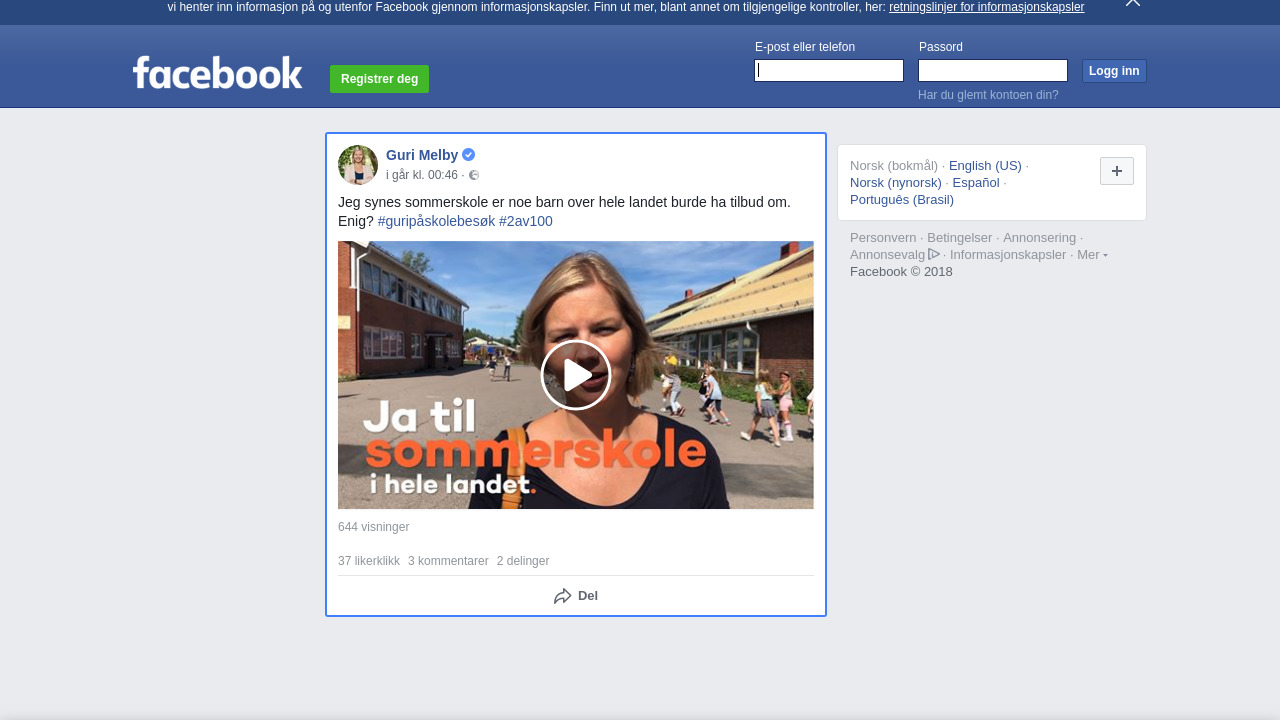Open the Informasjonskapsler footer link
1280x720 pixels.
(1008, 255)
